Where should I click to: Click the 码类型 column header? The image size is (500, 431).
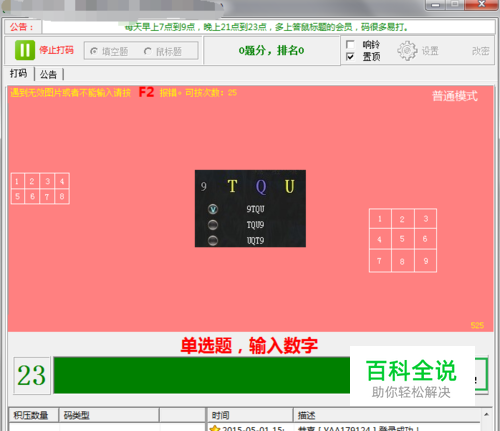coord(109,415)
